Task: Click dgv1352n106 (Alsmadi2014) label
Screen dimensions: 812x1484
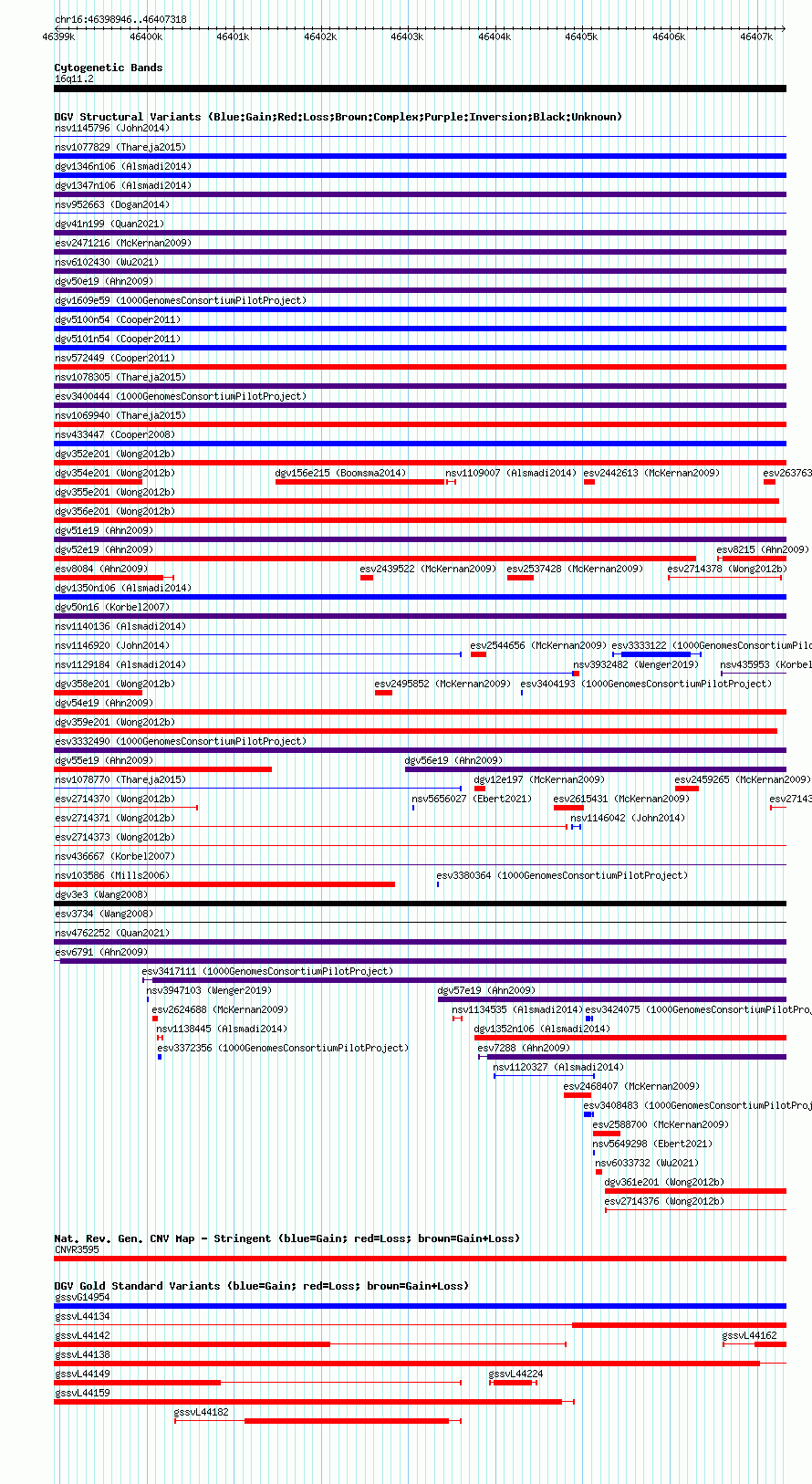Action: (x=542, y=1029)
